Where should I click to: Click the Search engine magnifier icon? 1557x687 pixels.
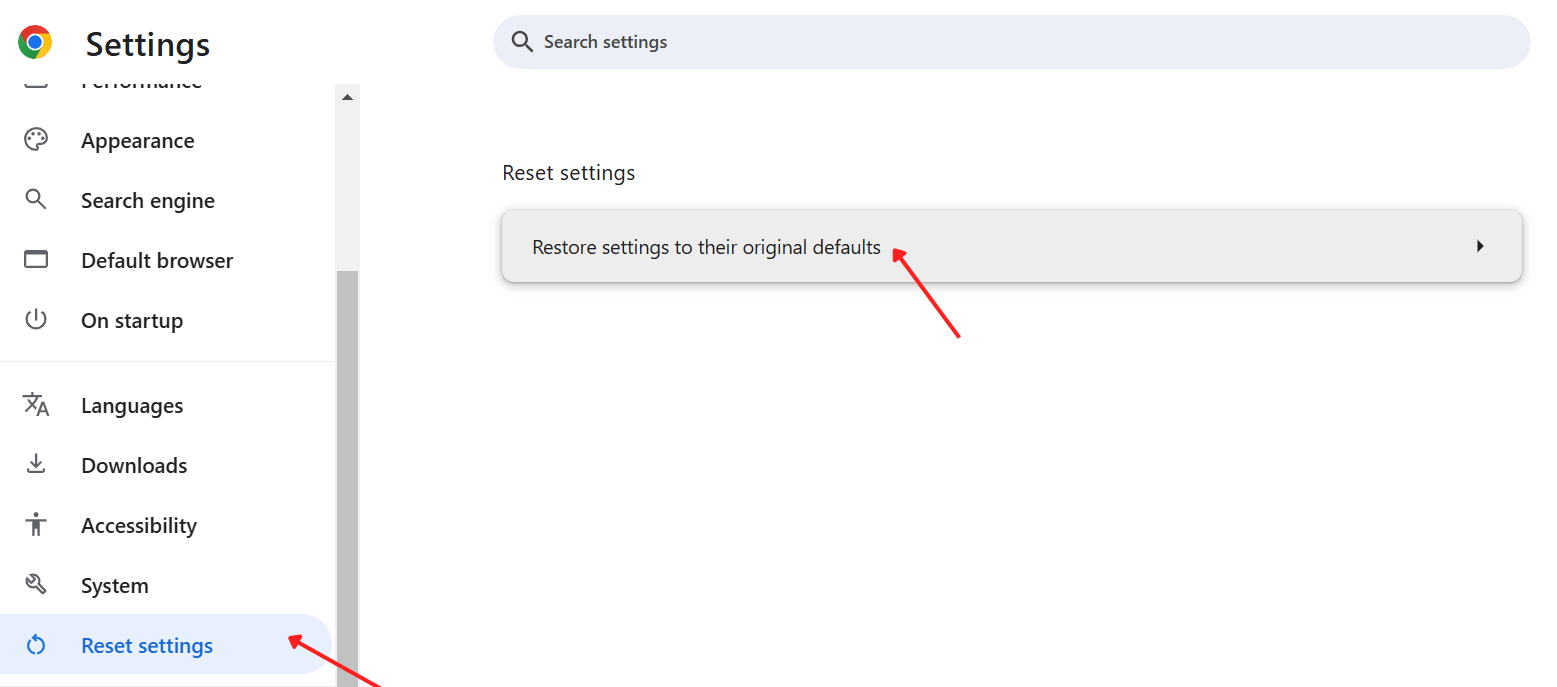pyautogui.click(x=36, y=200)
